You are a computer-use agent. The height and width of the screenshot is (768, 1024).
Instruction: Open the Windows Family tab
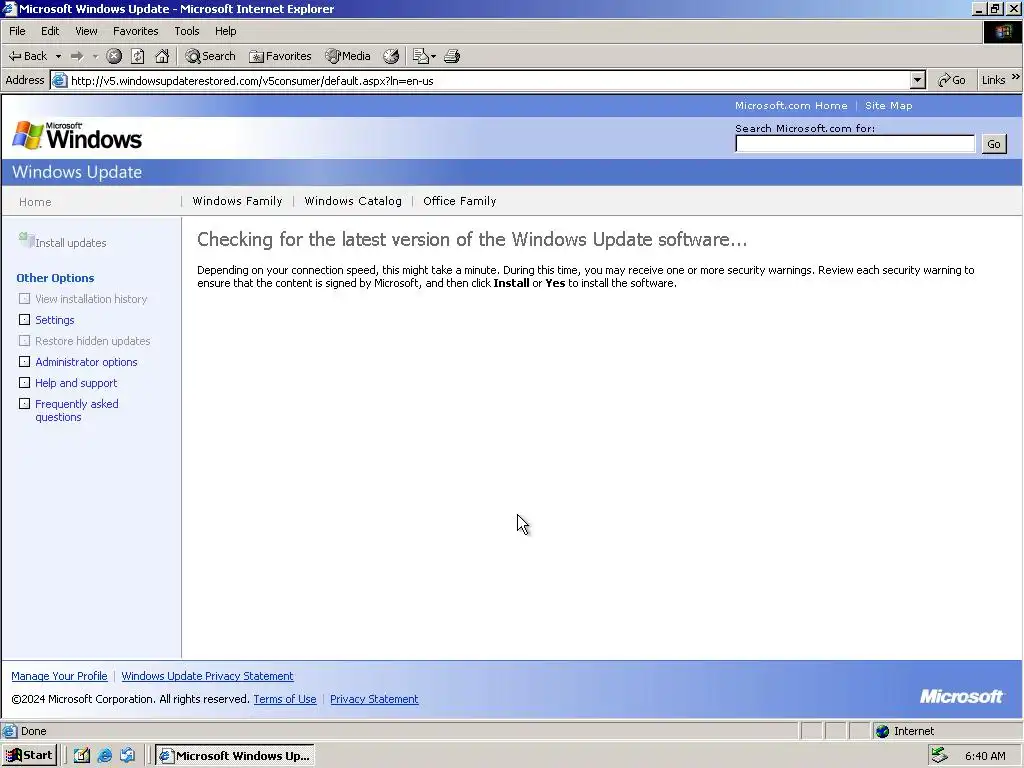237,201
